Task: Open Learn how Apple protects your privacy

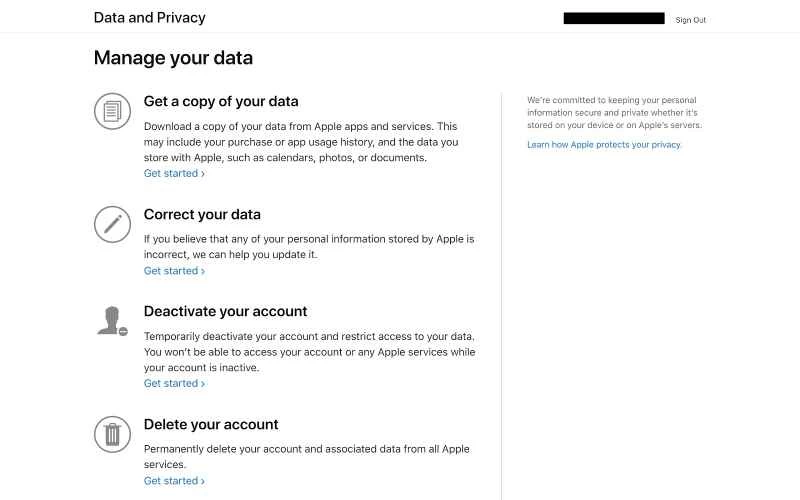Action: point(604,144)
